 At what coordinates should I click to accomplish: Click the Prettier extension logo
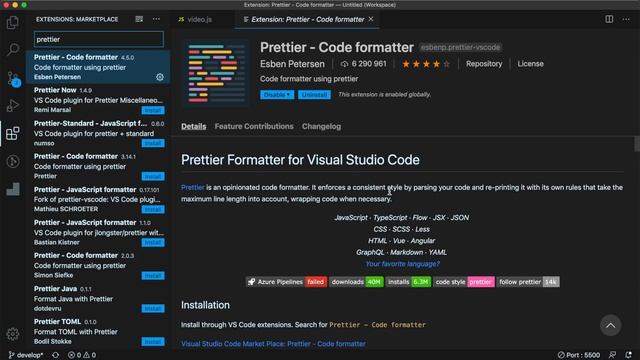216,73
